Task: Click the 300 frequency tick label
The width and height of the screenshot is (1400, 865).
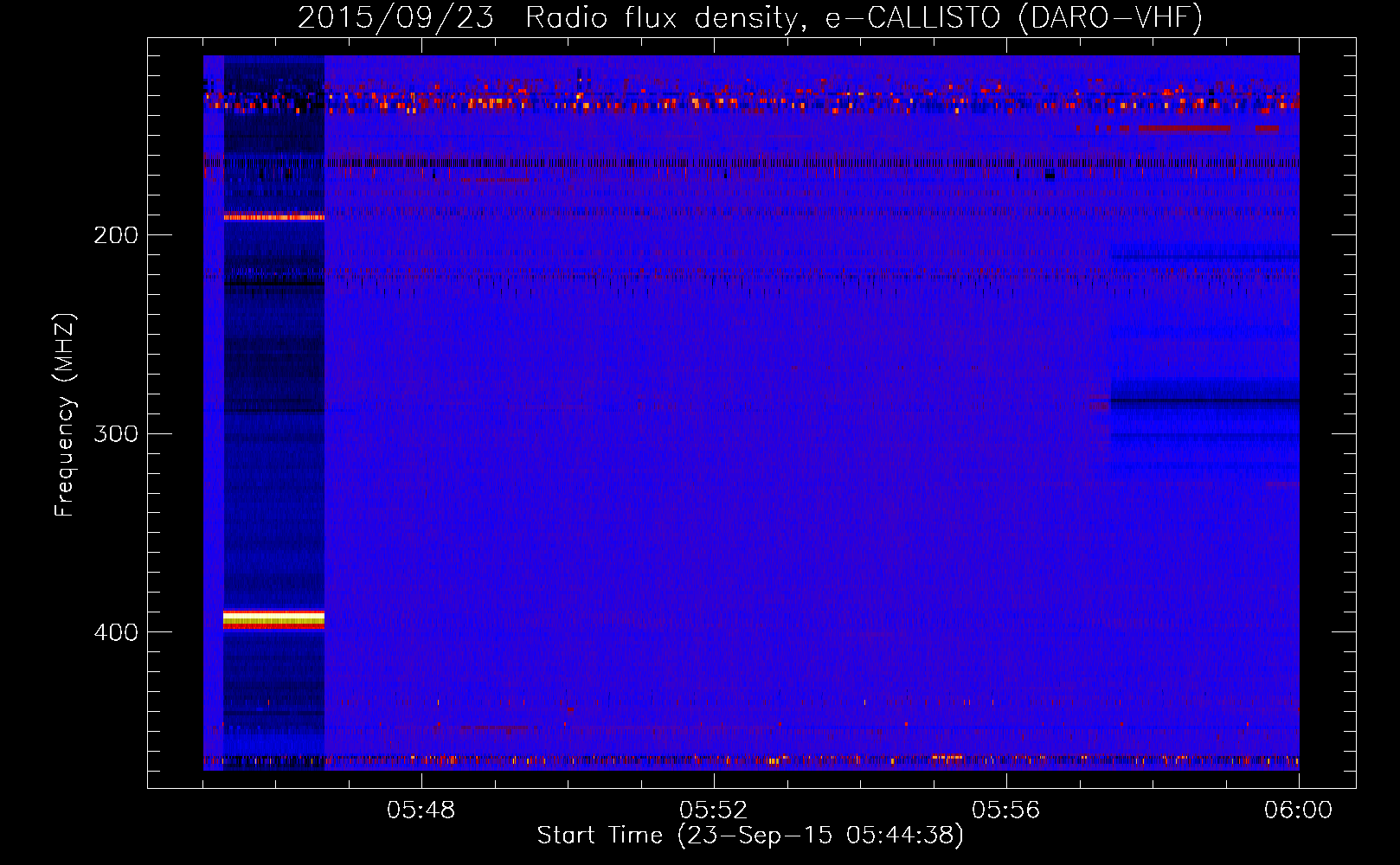Action: 116,433
